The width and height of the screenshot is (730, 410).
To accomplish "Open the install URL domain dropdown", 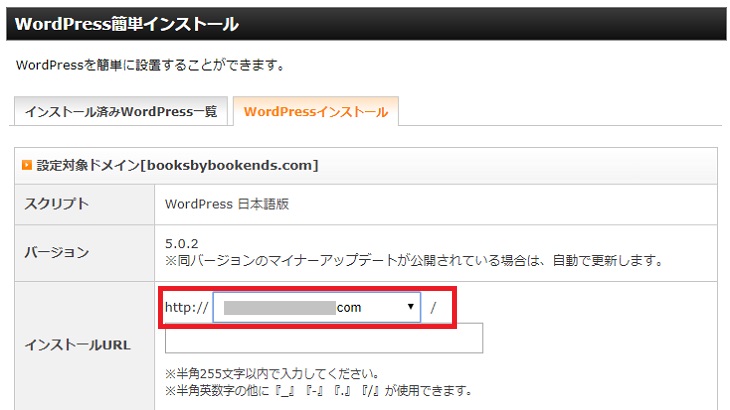I will click(317, 307).
